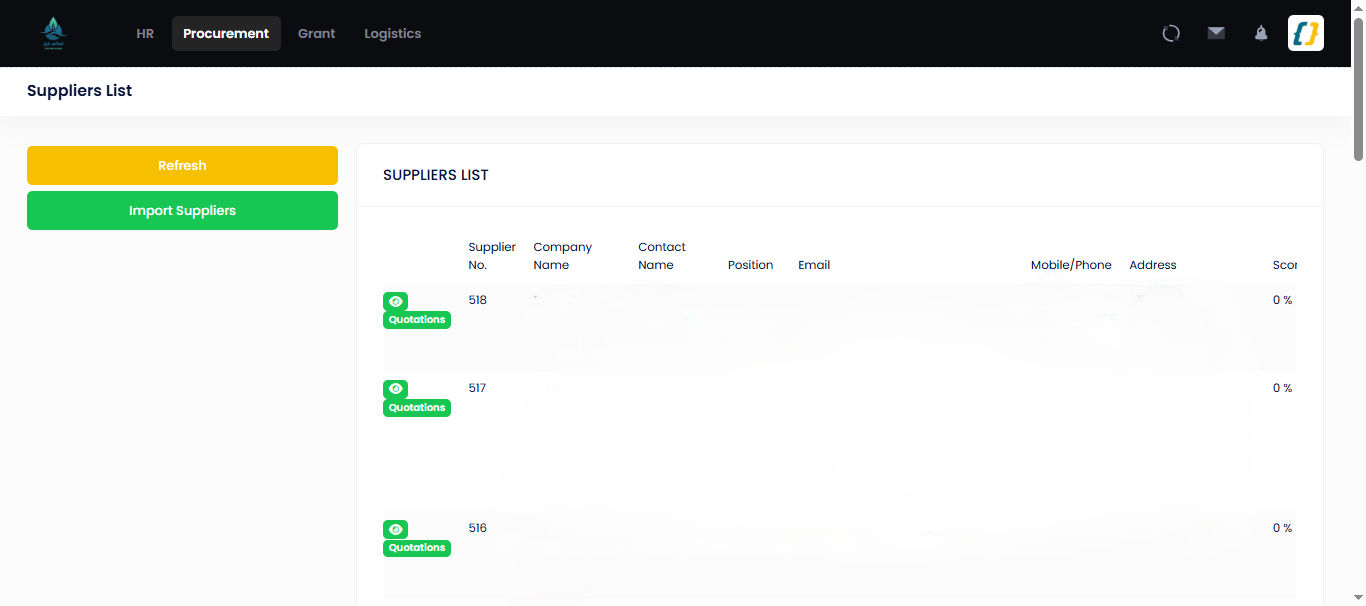1366x606 pixels.
Task: Go to the Grant tab
Action: coord(317,33)
